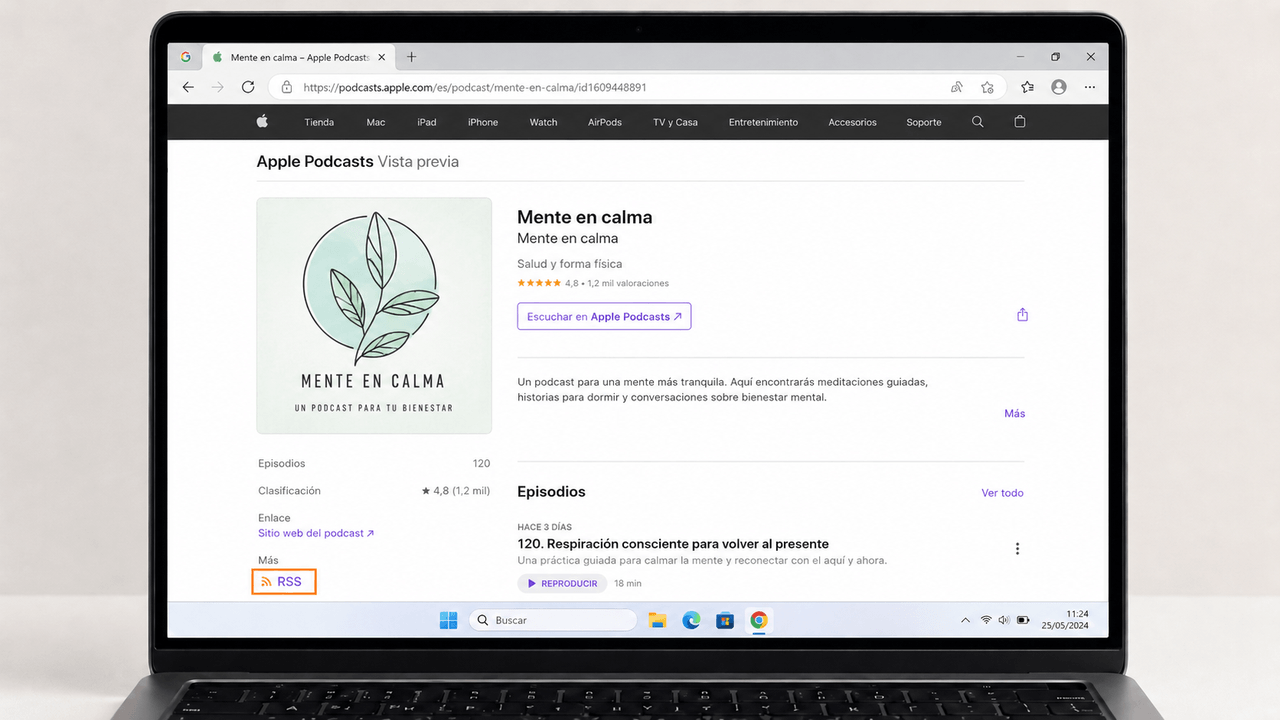
Task: Click the Episodios 120 count row
Action: pyautogui.click(x=374, y=464)
